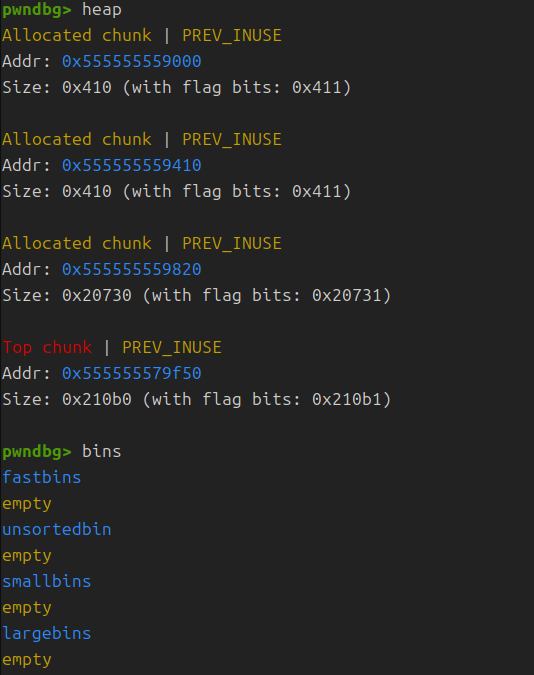Click the first pwndbg prompt
534x675 pixels.
pyautogui.click(x=37, y=10)
